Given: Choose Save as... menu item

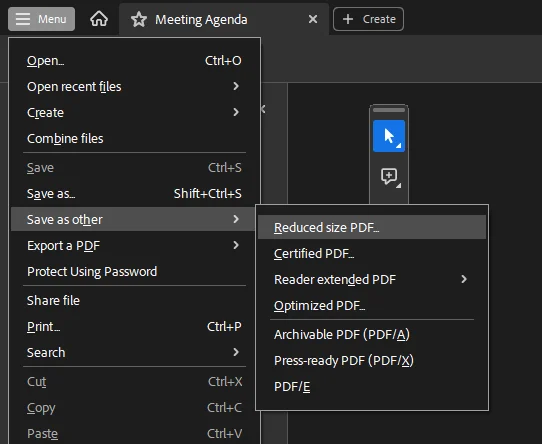Looking at the screenshot, I should (134, 193).
